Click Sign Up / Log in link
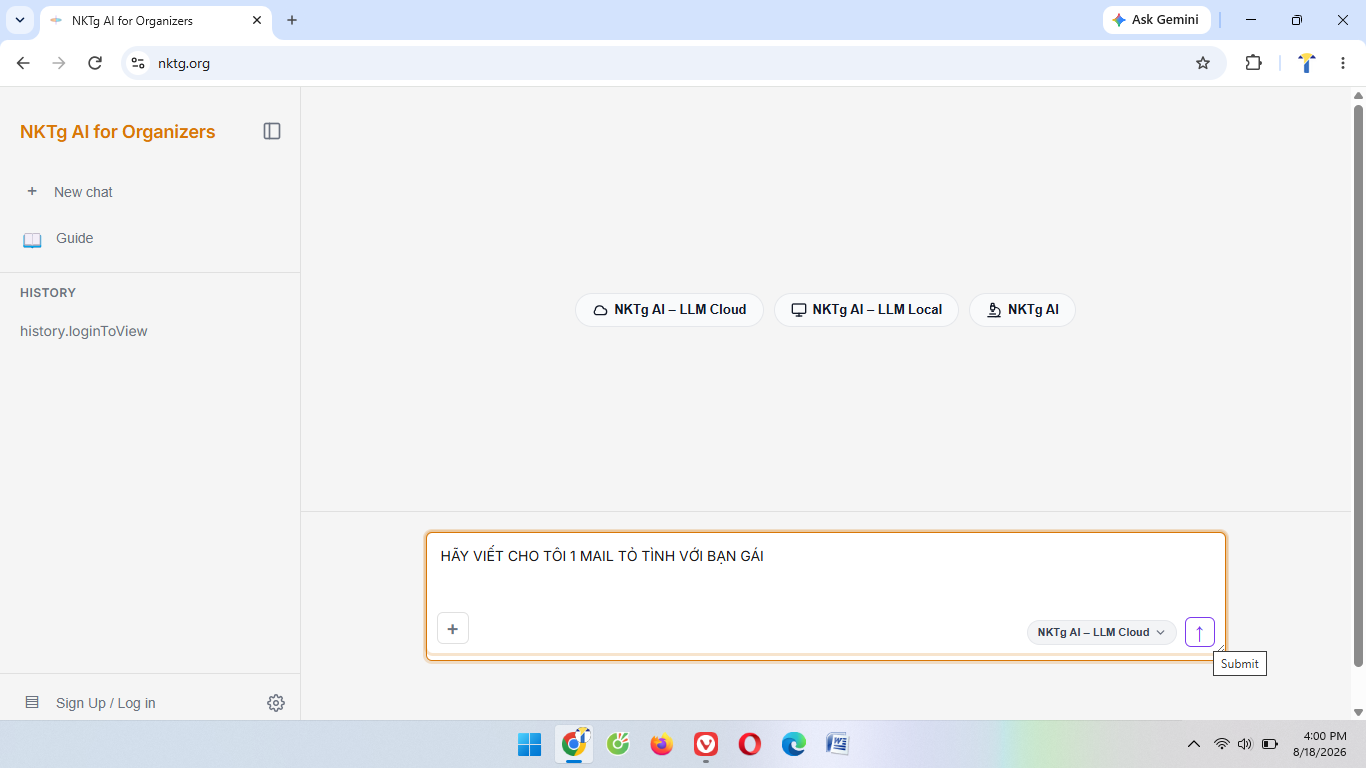The height and width of the screenshot is (768, 1366). (106, 703)
